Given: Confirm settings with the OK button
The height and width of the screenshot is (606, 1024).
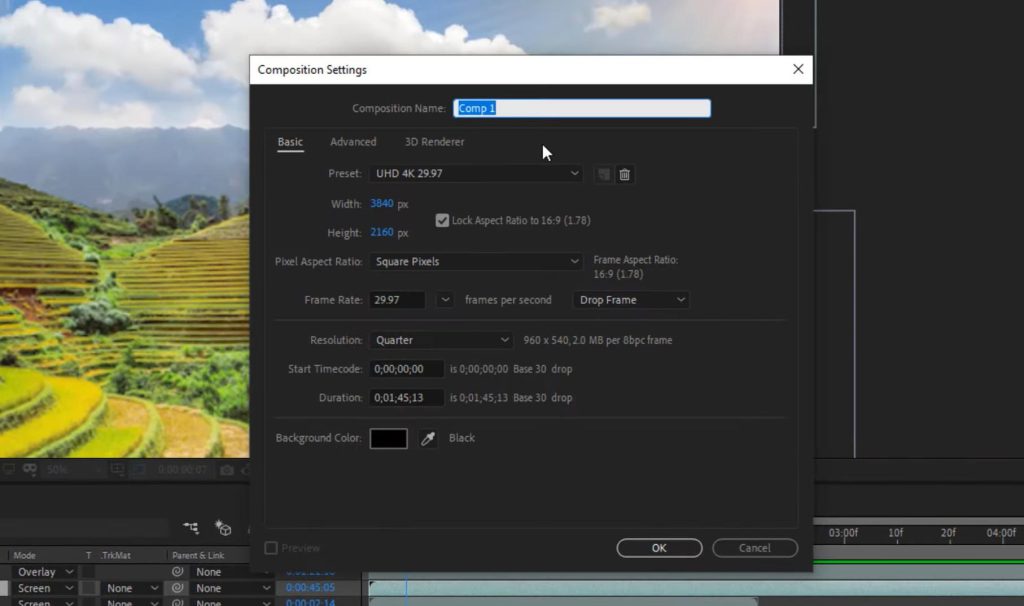Looking at the screenshot, I should point(658,548).
